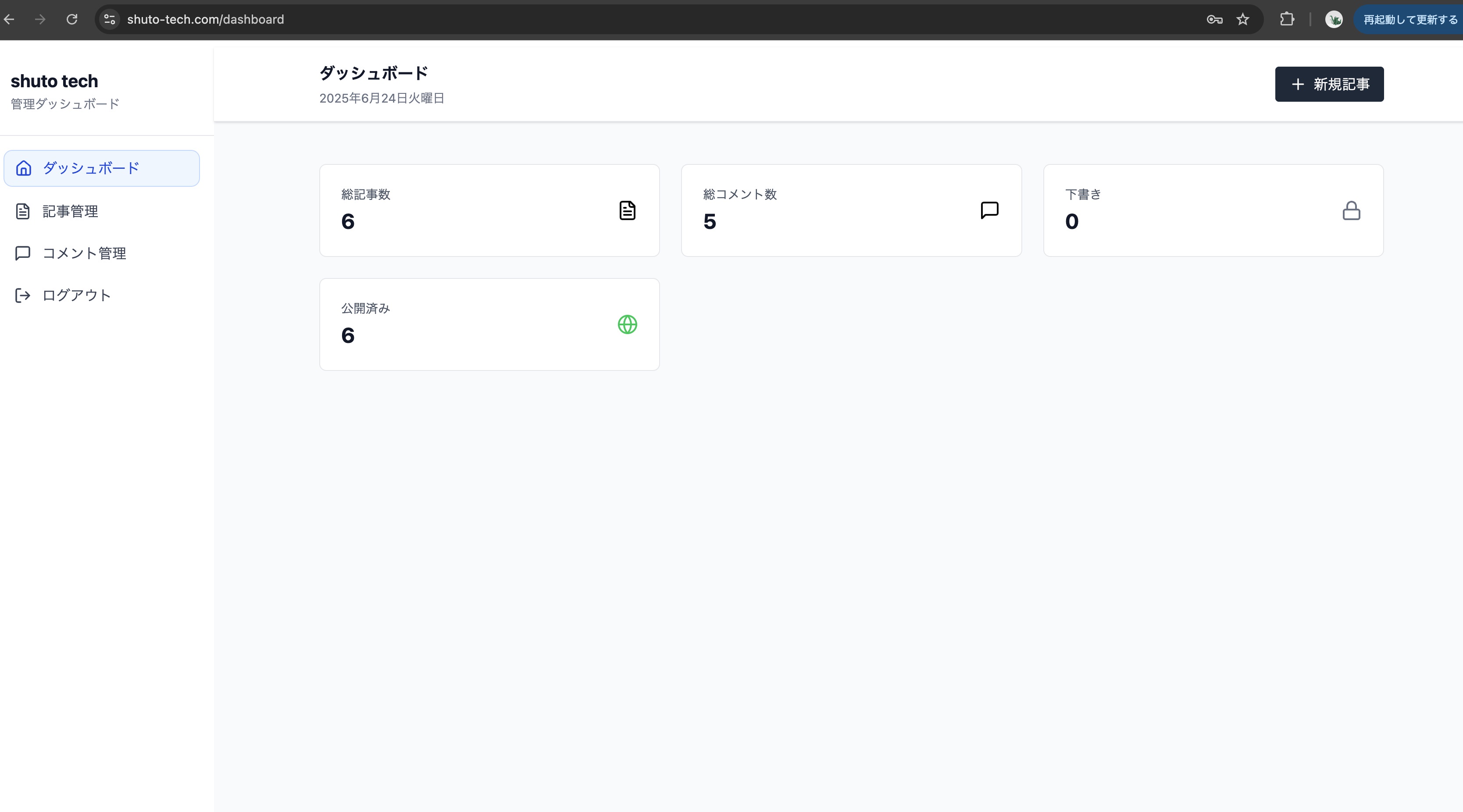Screen dimensions: 1463x812
Task: Reload the page with the refresh icon
Action: 71,19
